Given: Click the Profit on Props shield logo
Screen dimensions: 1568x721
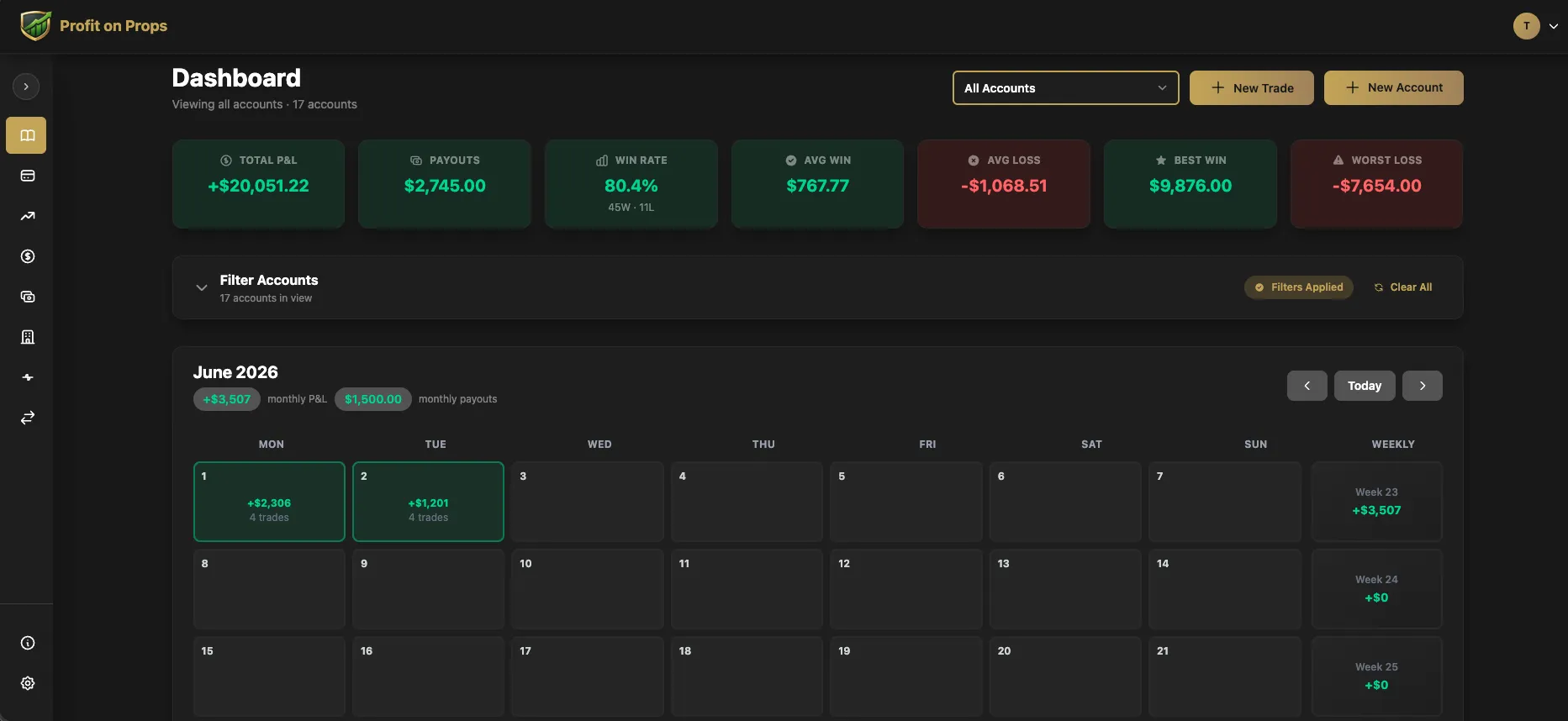Looking at the screenshot, I should [x=35, y=26].
